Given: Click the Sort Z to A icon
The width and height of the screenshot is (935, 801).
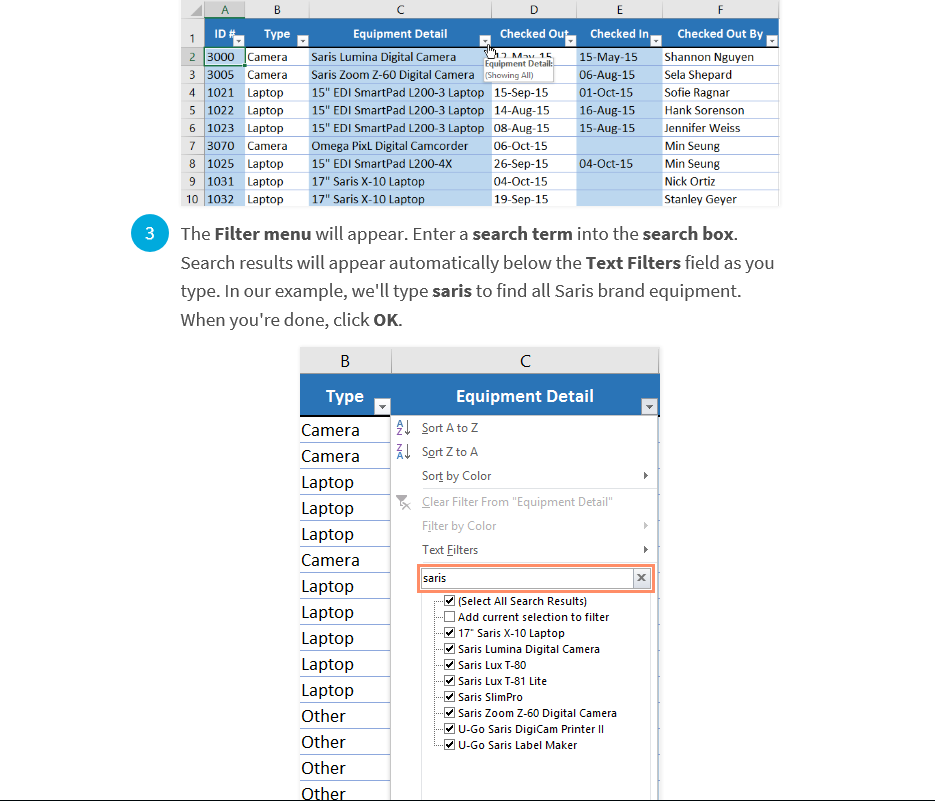Looking at the screenshot, I should click(403, 451).
